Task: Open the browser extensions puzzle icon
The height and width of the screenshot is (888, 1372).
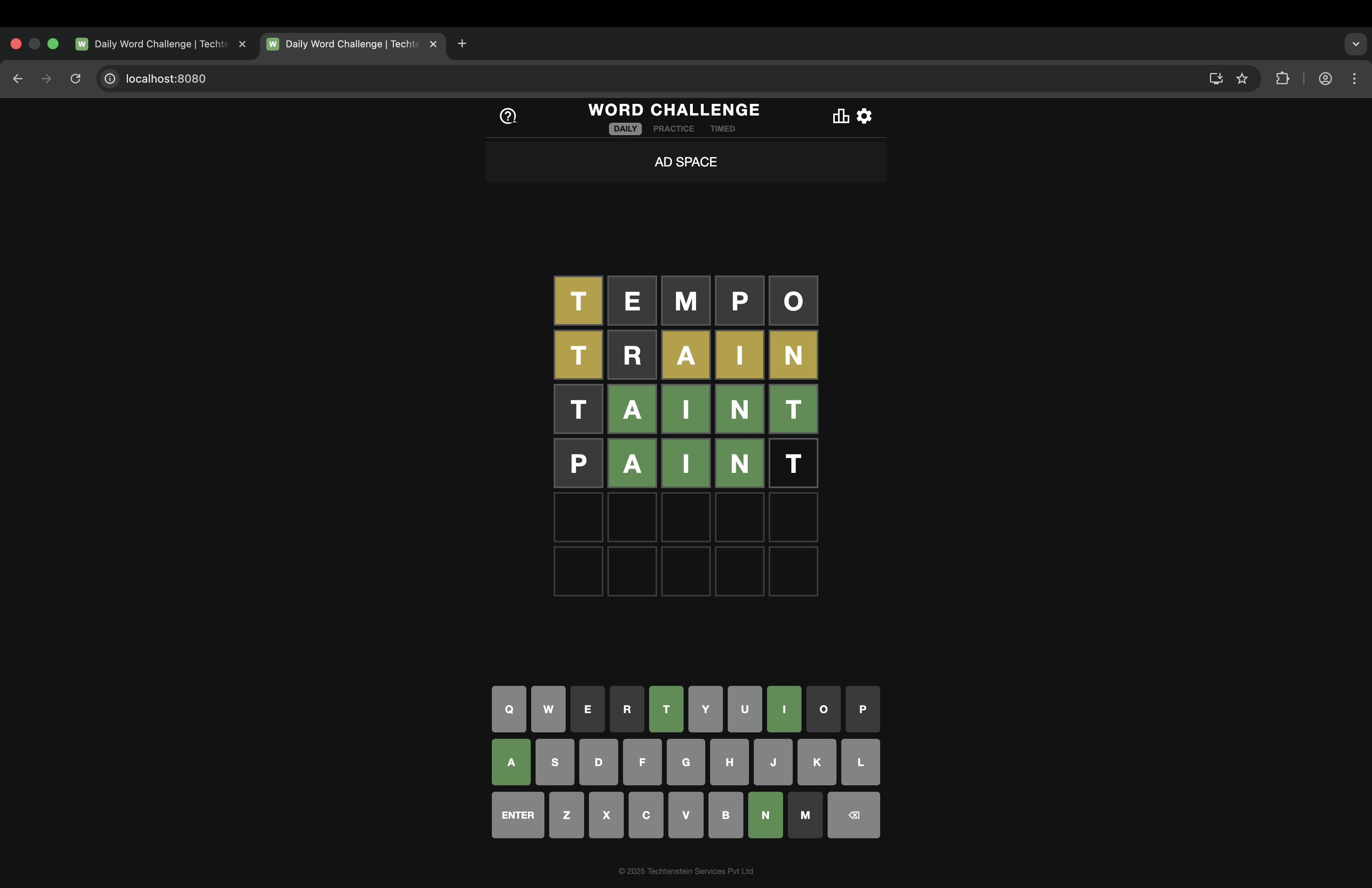Action: point(1282,78)
